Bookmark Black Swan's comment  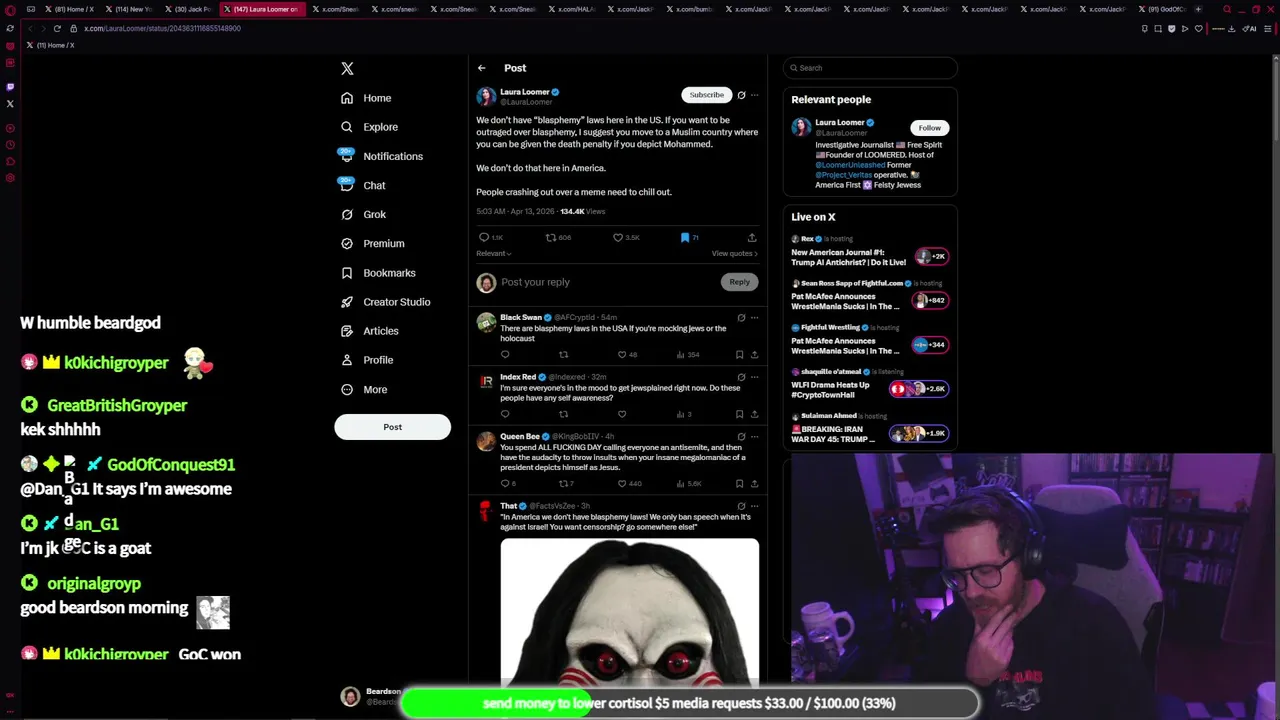pyautogui.click(x=739, y=354)
